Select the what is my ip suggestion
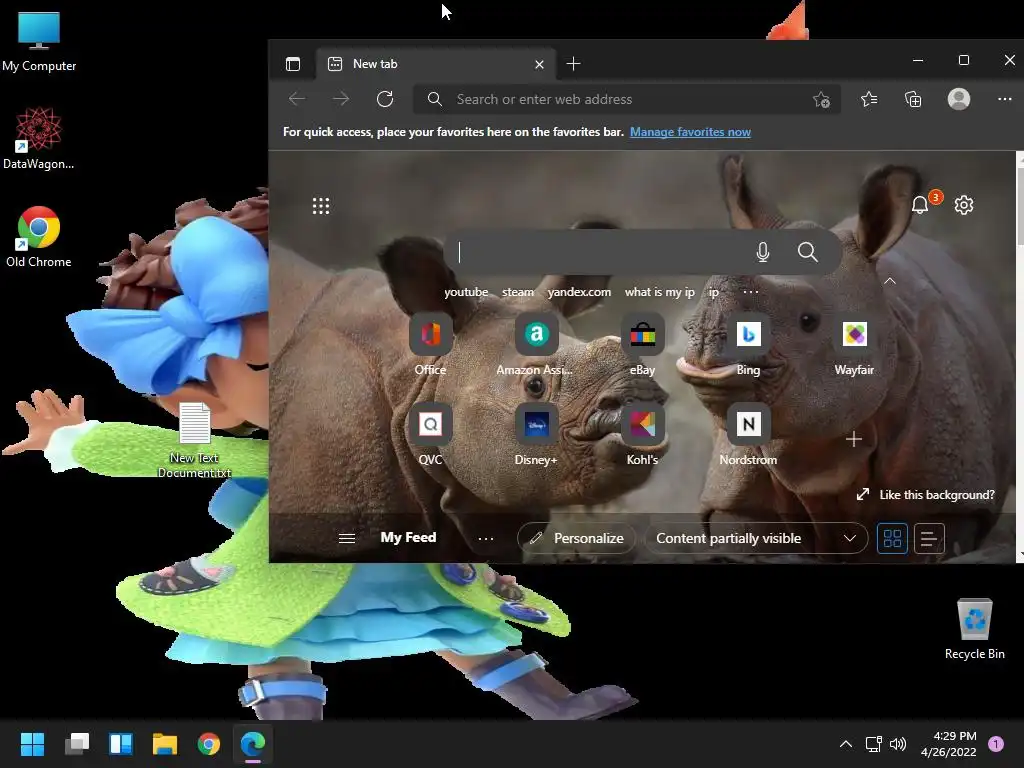The image size is (1024, 768). pos(660,292)
